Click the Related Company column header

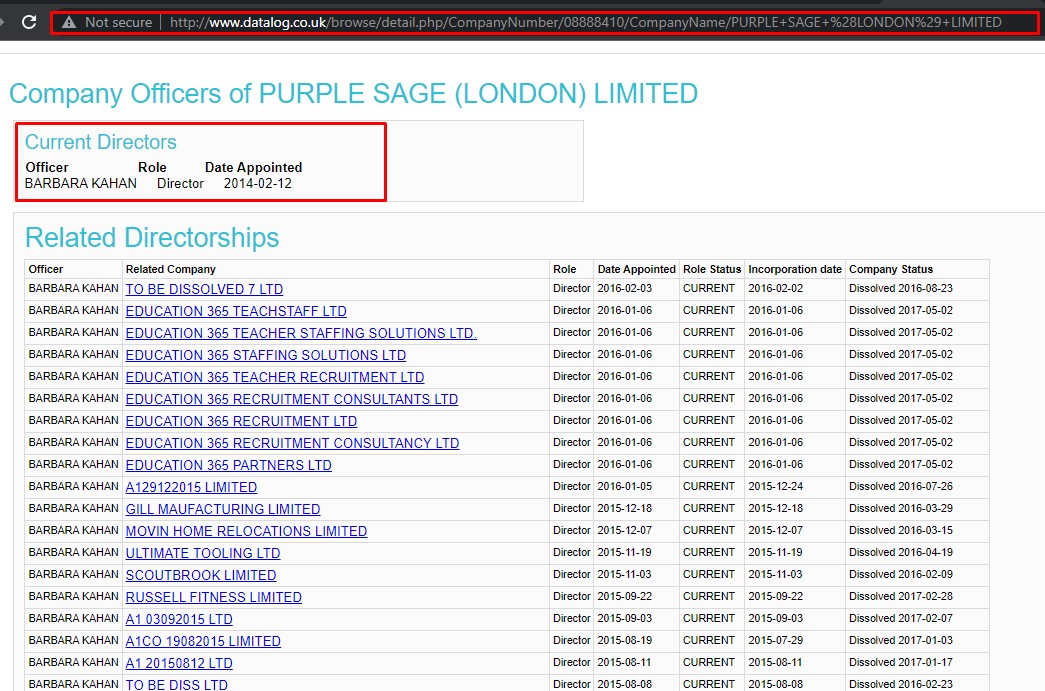(171, 269)
